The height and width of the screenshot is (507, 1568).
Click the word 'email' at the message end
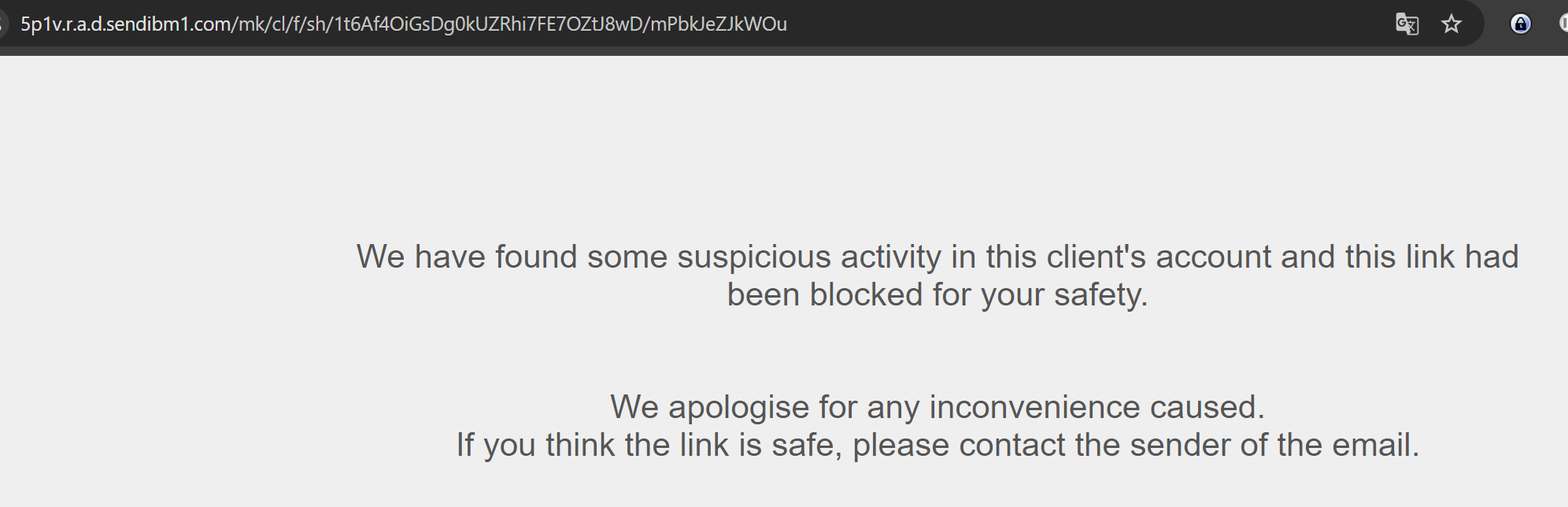pyautogui.click(x=1372, y=446)
